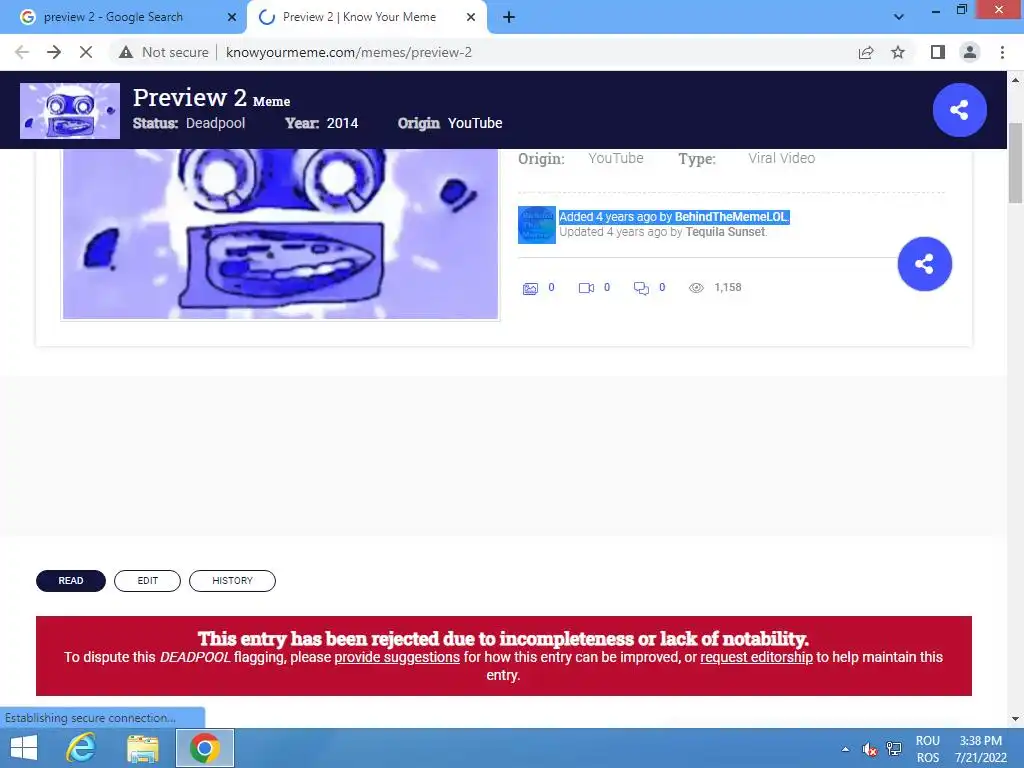The width and height of the screenshot is (1024, 768).
Task: Click the page vertical scrollbar thumb
Action: tap(1015, 163)
